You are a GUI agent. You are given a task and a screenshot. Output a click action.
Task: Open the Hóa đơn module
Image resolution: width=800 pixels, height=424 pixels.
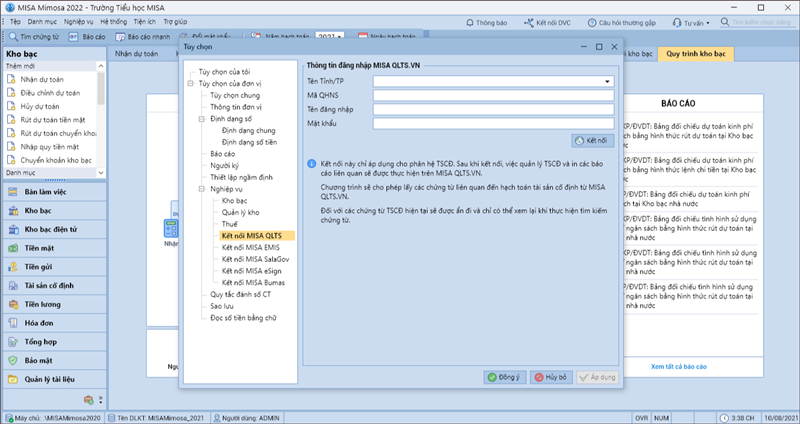(55, 323)
